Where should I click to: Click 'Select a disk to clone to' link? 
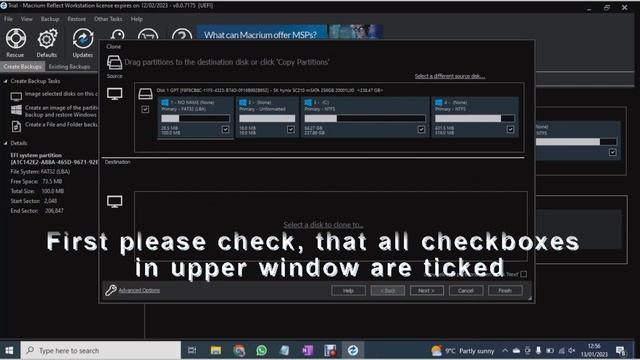323,224
